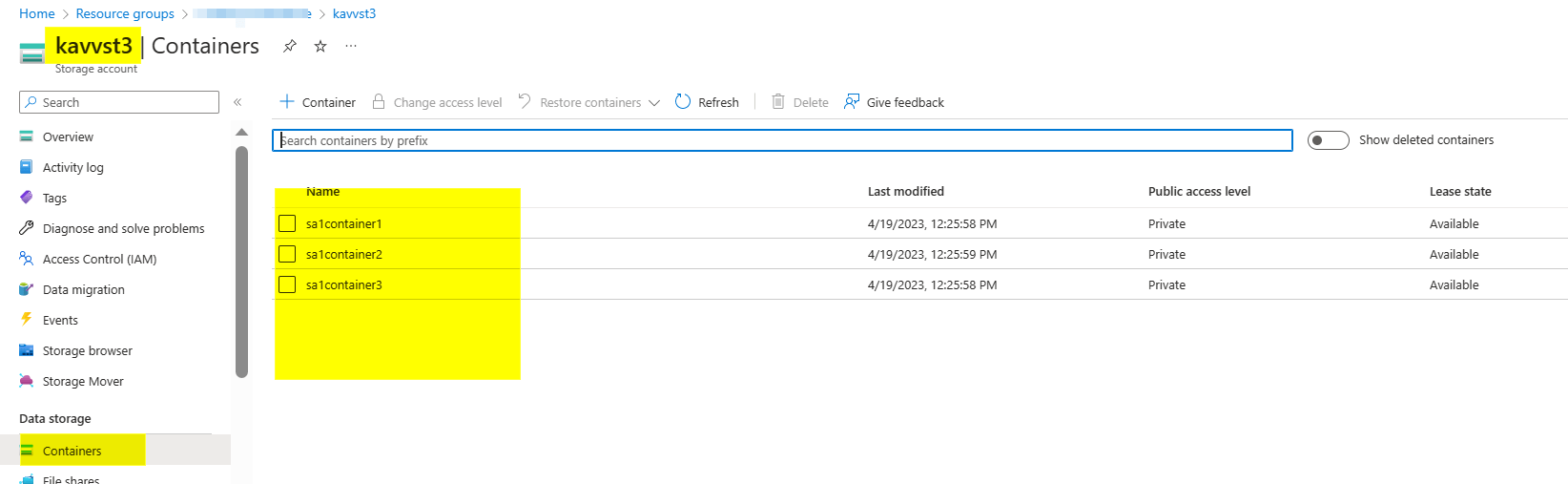
Task: Click the Storage Mover icon
Action: click(x=27, y=381)
